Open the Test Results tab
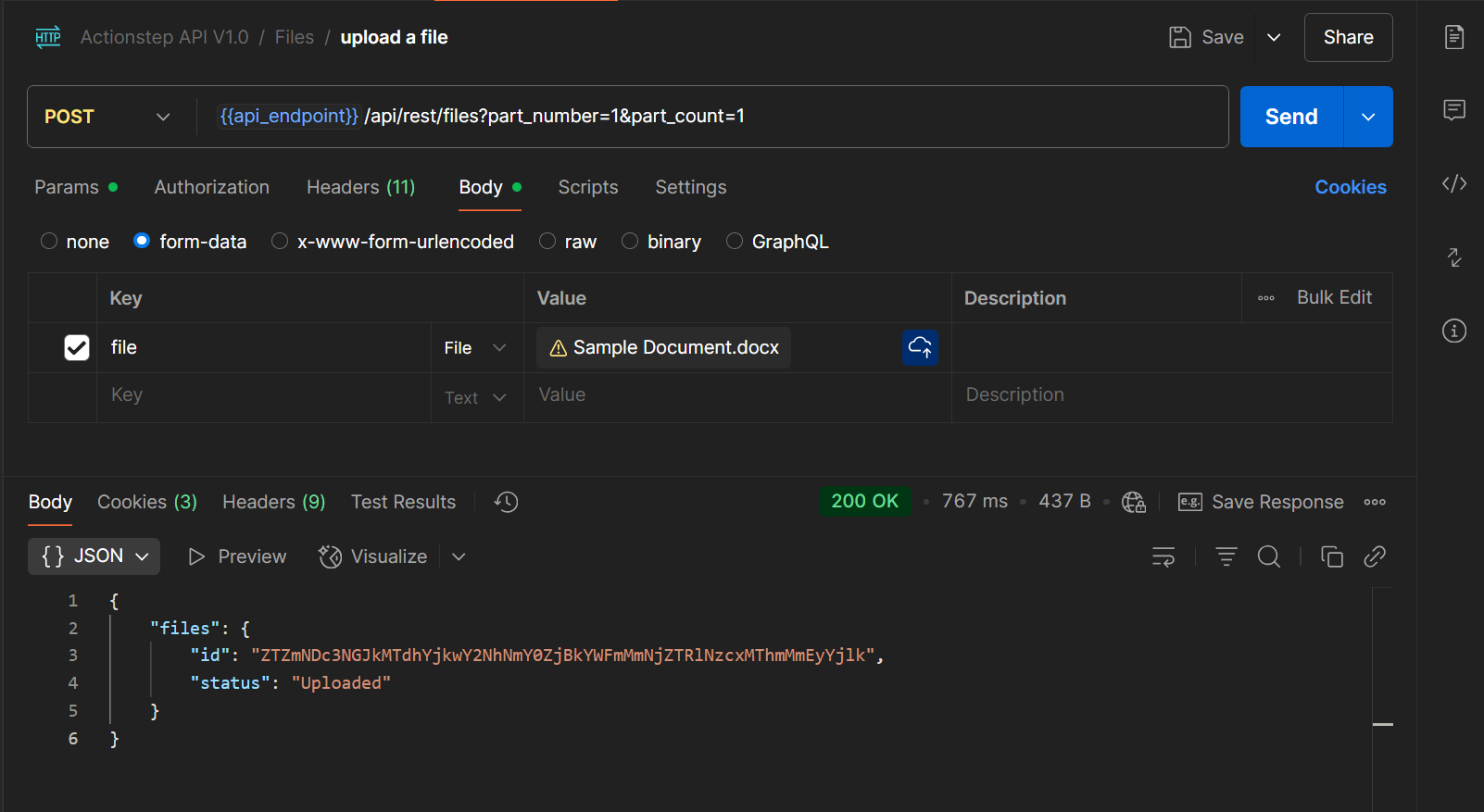Screen dimensions: 1484x812 pos(404,502)
